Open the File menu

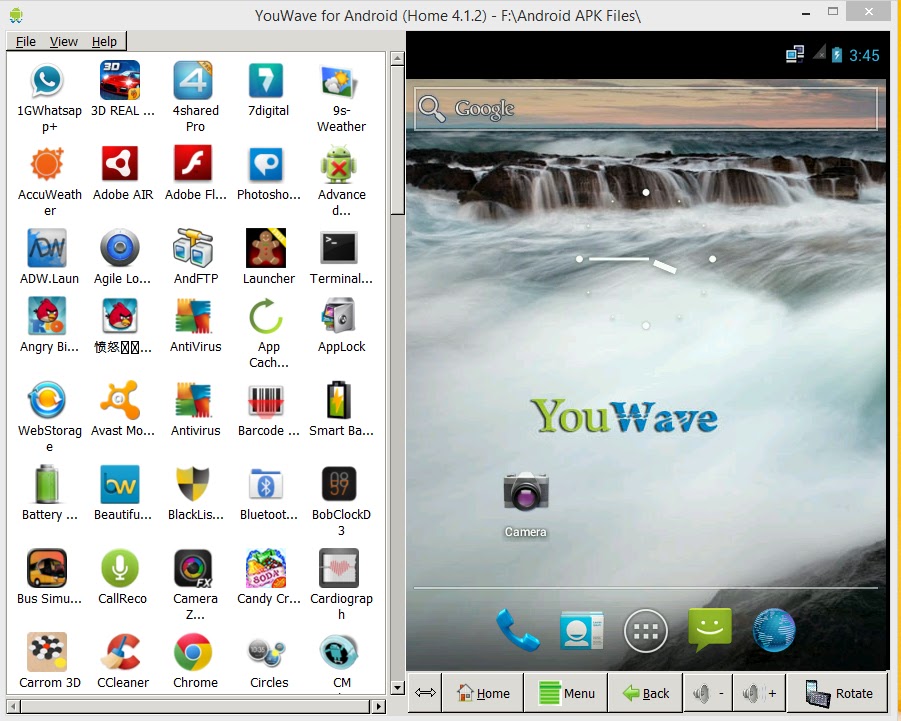pos(25,41)
